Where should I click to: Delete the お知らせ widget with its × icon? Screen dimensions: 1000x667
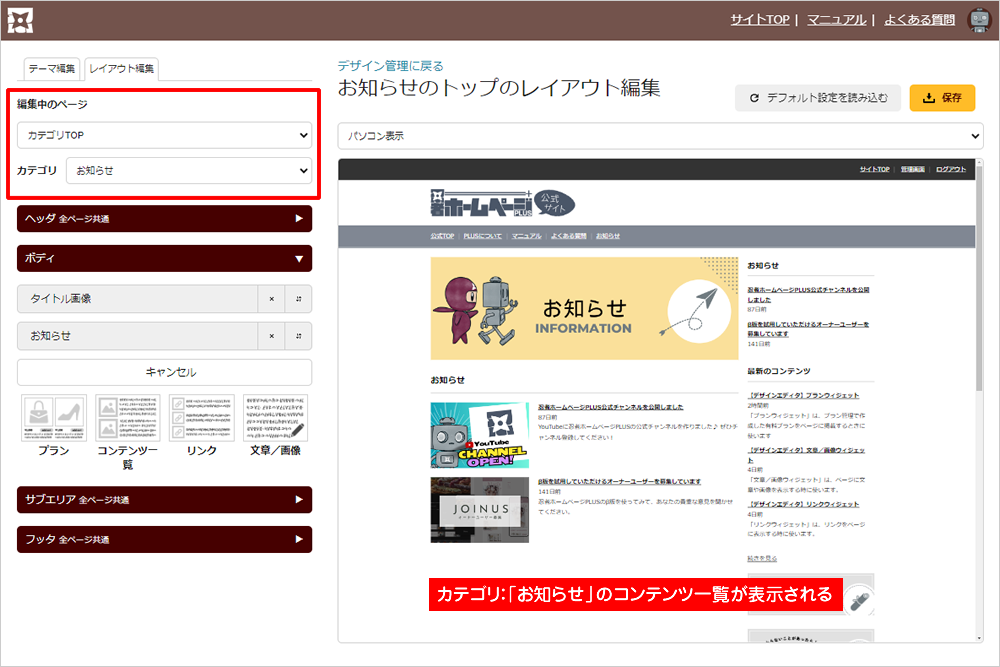point(271,336)
